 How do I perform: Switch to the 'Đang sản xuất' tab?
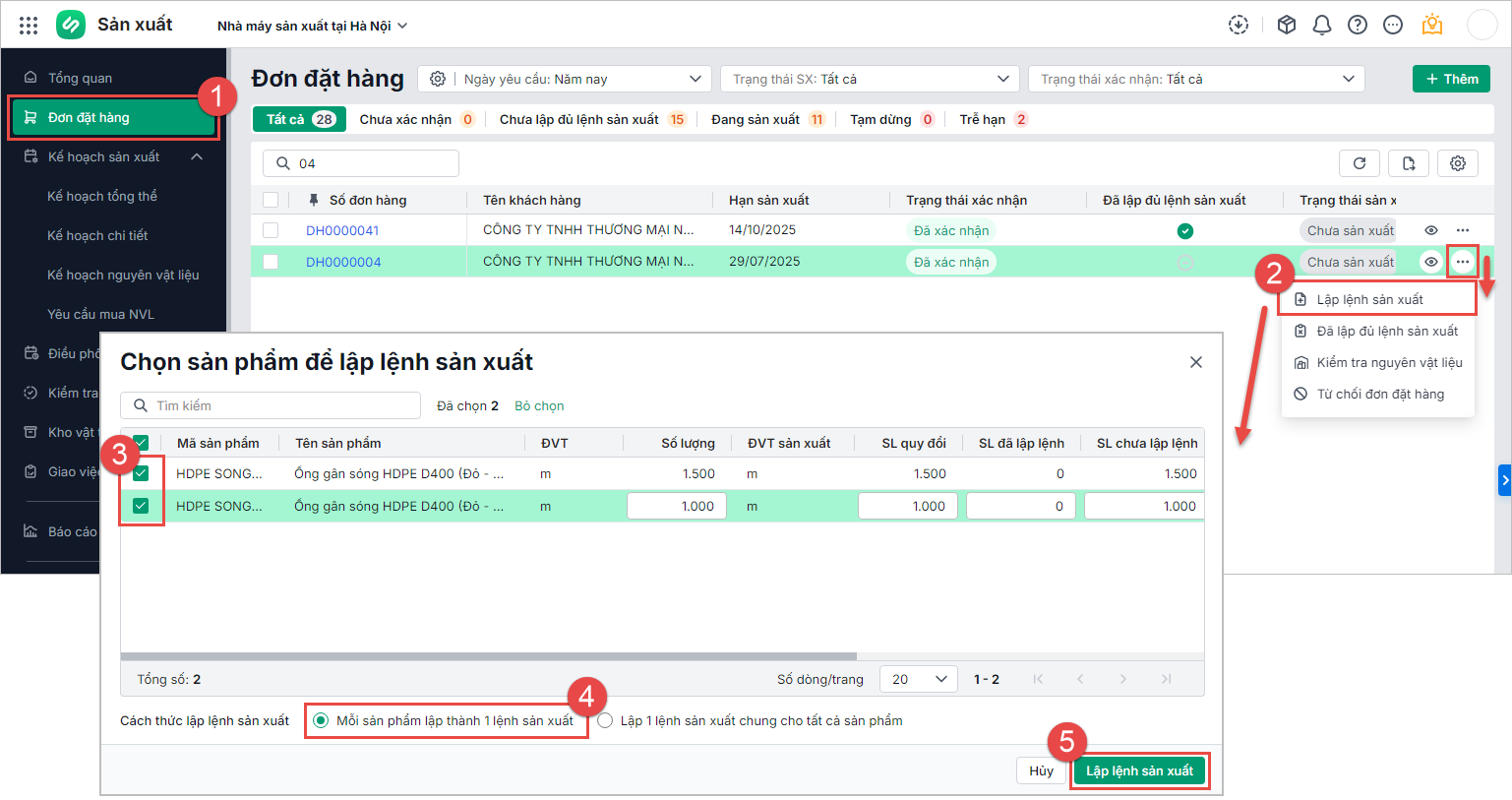pos(756,119)
